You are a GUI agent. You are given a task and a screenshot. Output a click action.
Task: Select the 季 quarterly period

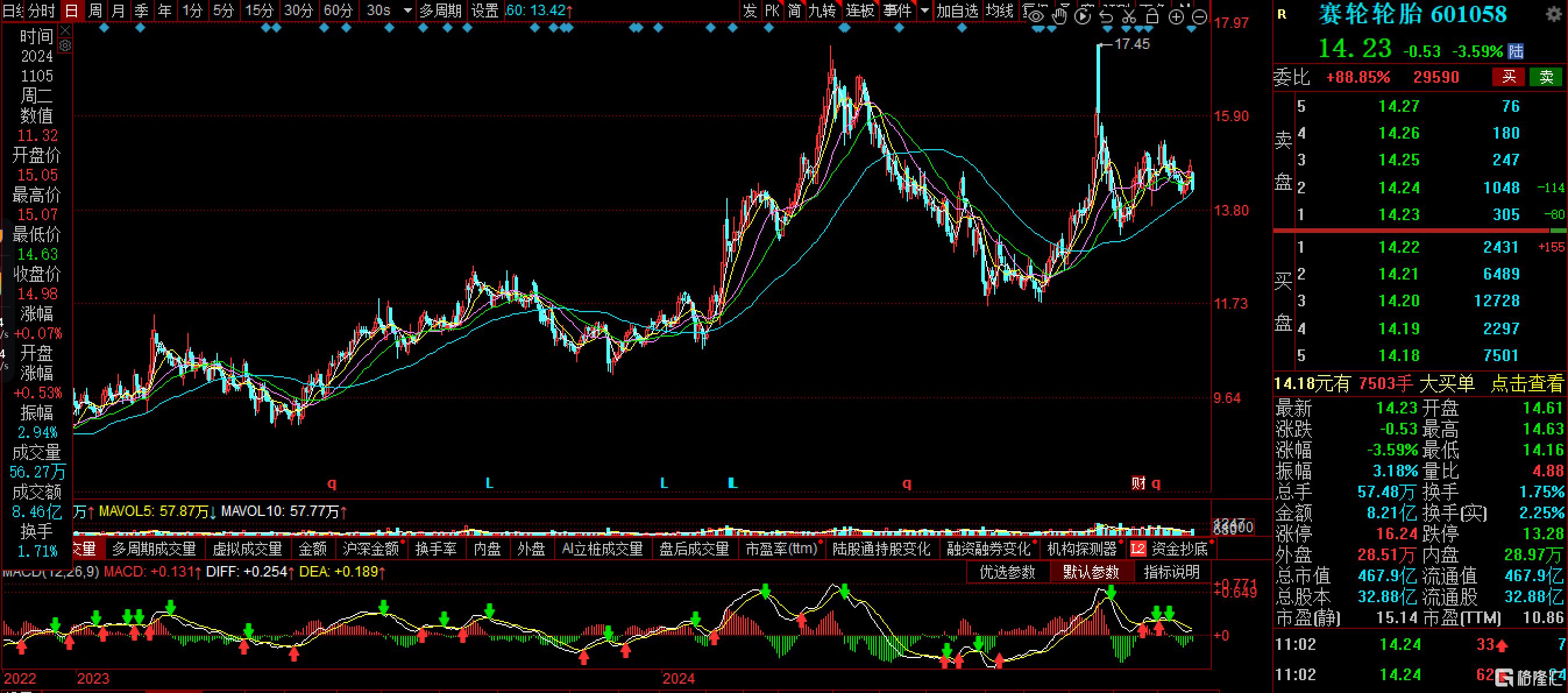141,10
